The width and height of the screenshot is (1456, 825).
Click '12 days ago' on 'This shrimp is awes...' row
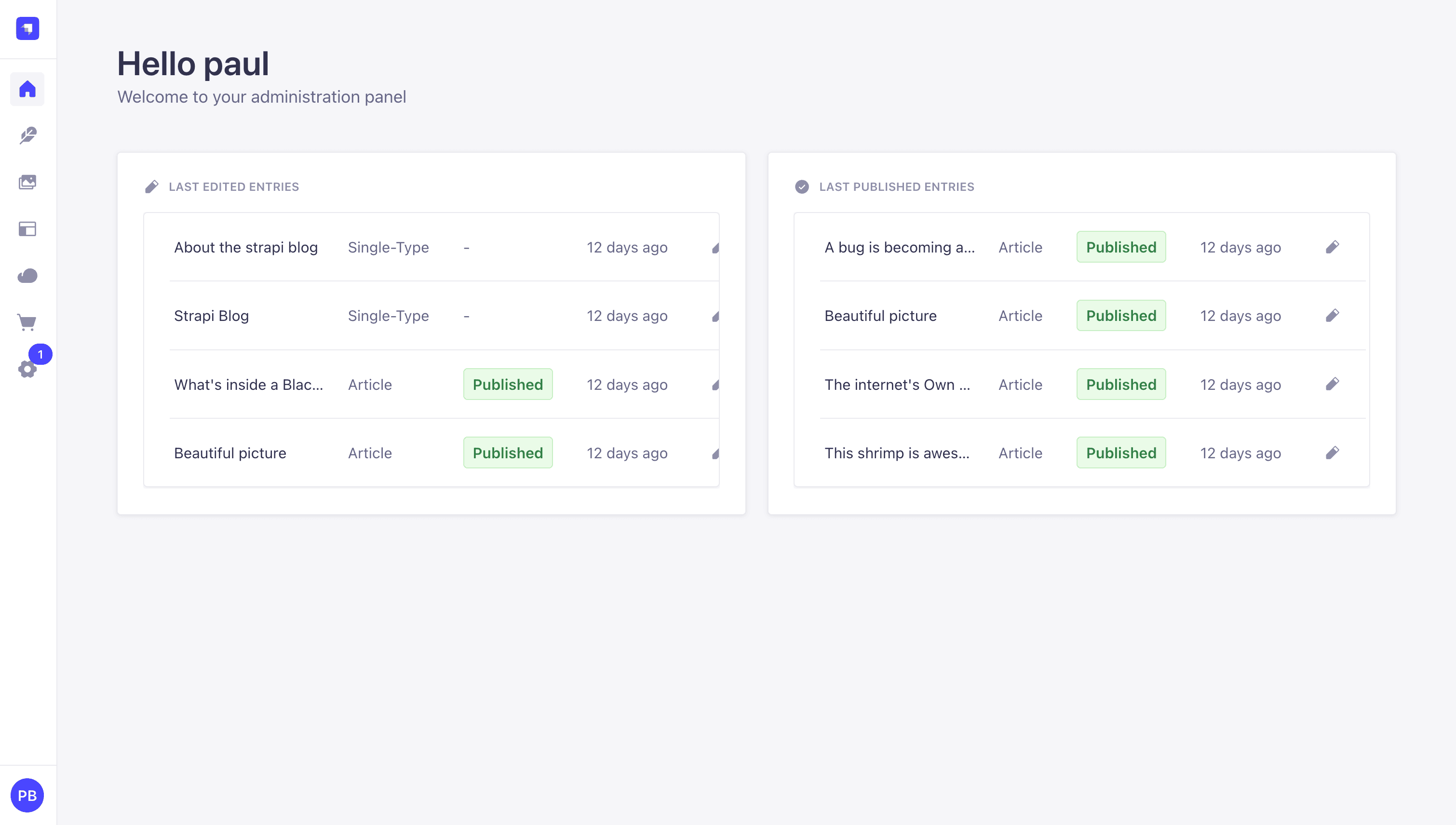pyautogui.click(x=1240, y=453)
